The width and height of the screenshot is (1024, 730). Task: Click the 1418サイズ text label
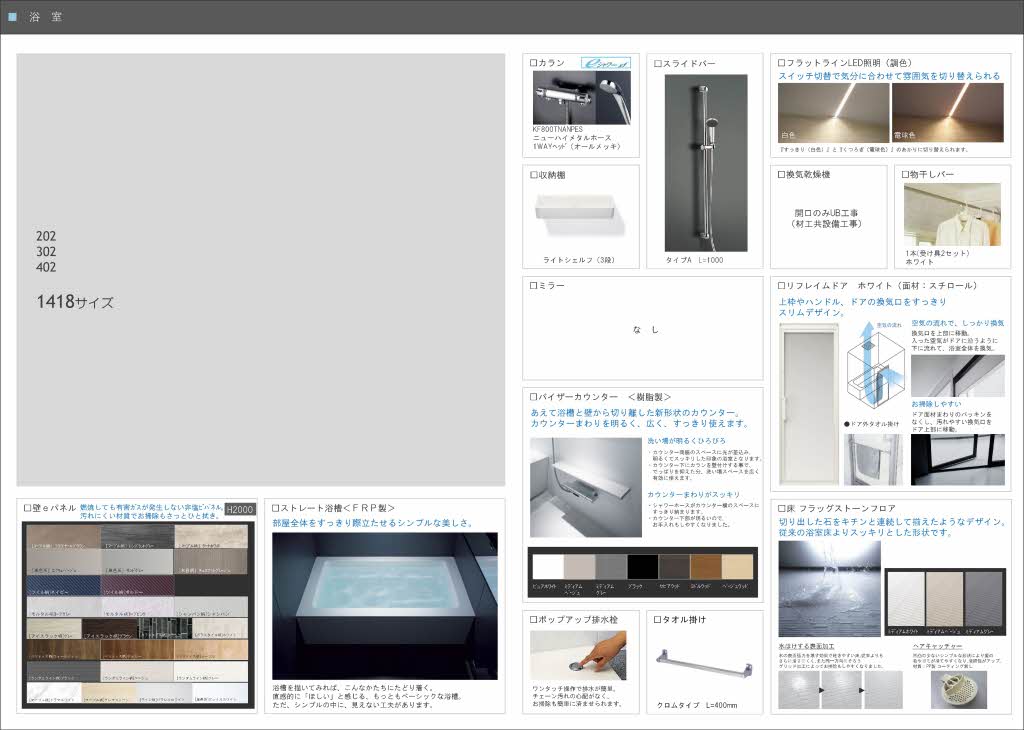(x=75, y=301)
